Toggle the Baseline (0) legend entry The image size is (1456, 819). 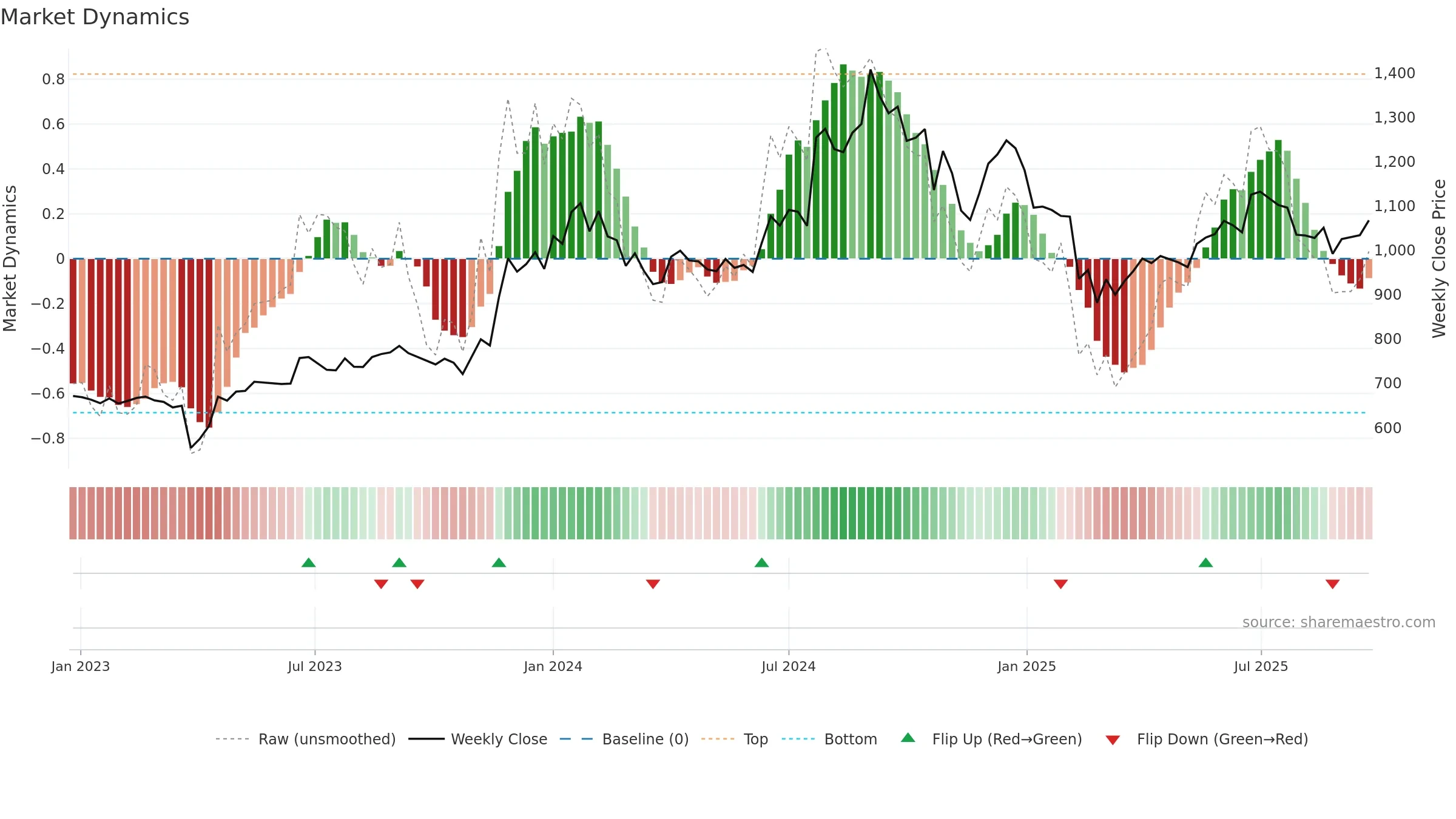[624, 739]
